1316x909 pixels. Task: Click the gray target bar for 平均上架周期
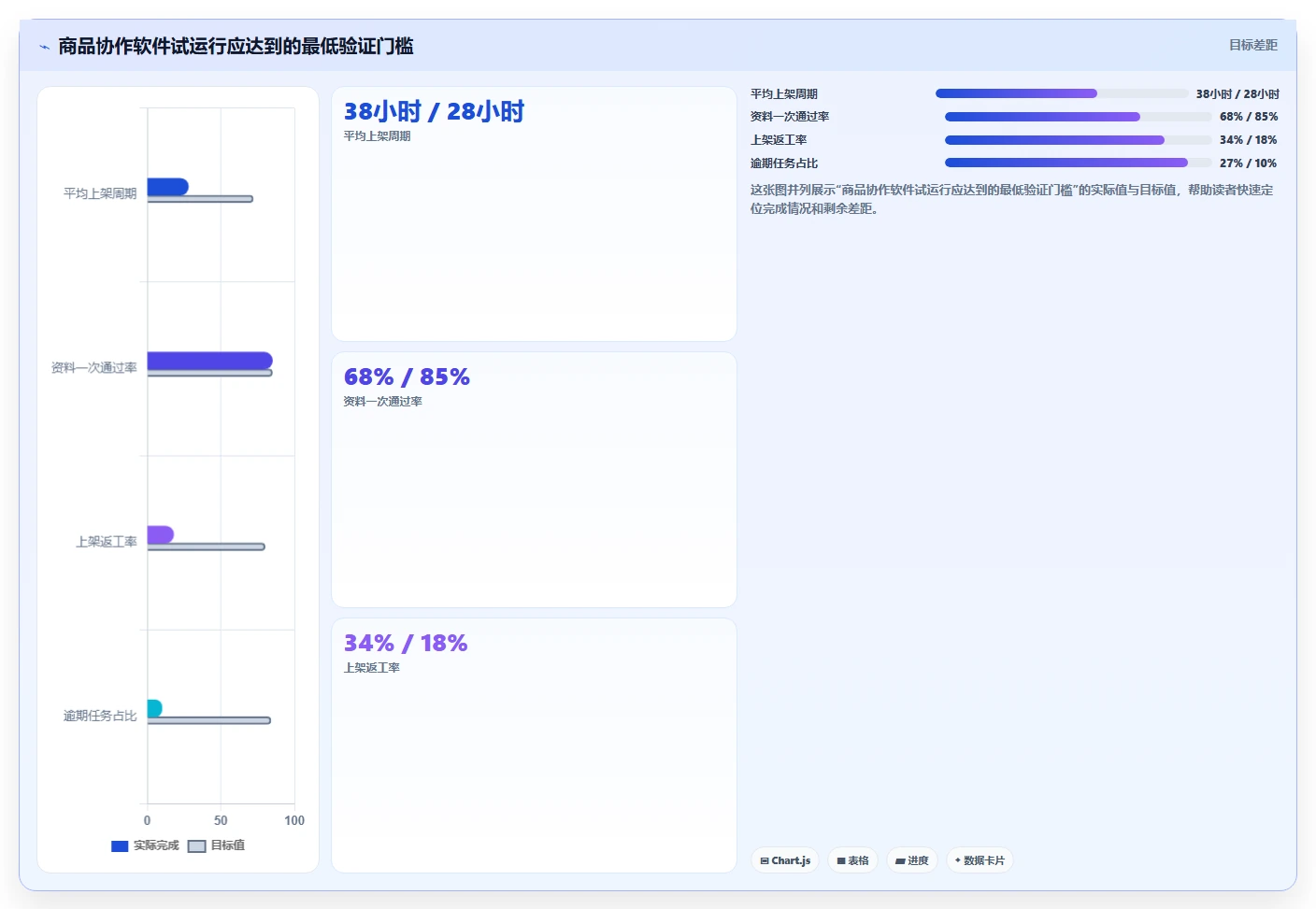[200, 199]
